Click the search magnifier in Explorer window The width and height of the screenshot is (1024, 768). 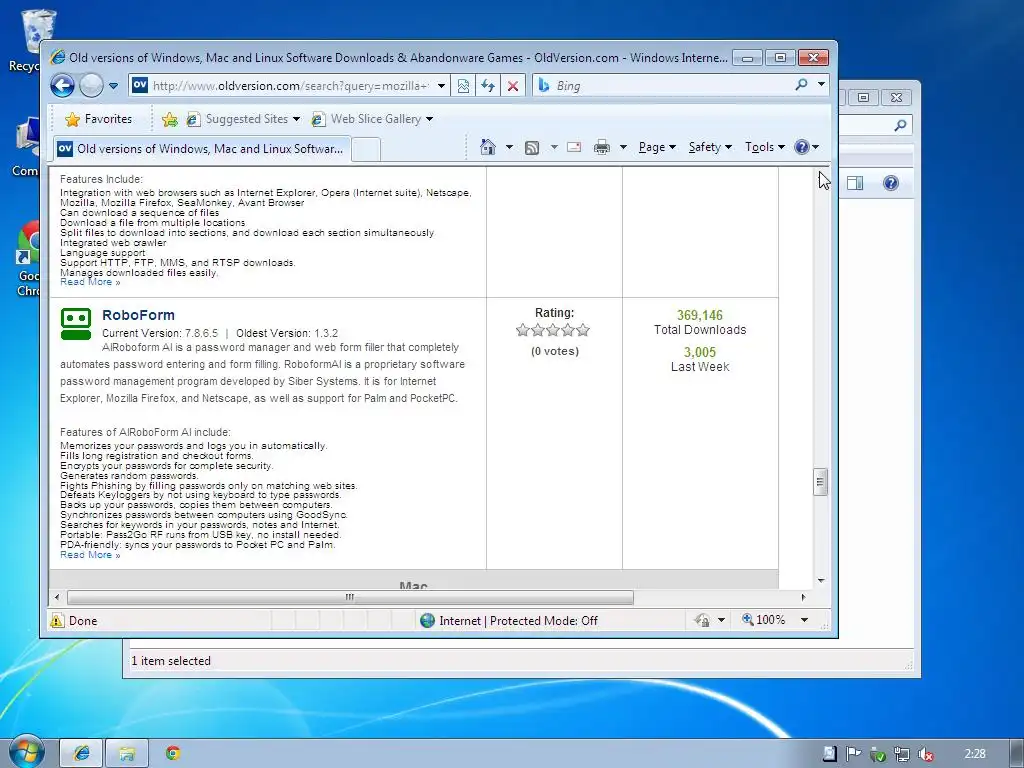pos(901,125)
